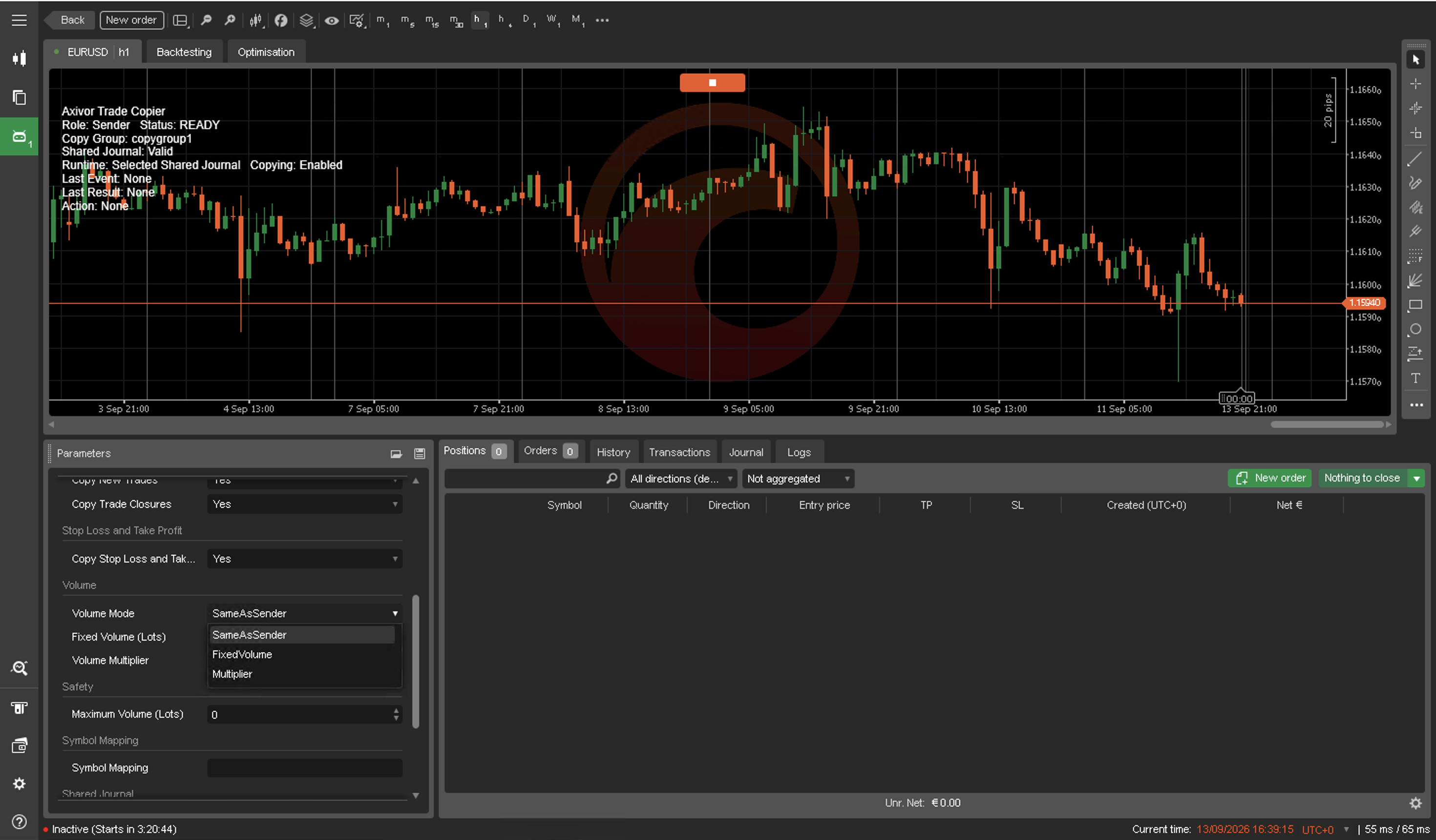Select the equidistant channel tool
The image size is (1436, 840).
tap(1415, 207)
